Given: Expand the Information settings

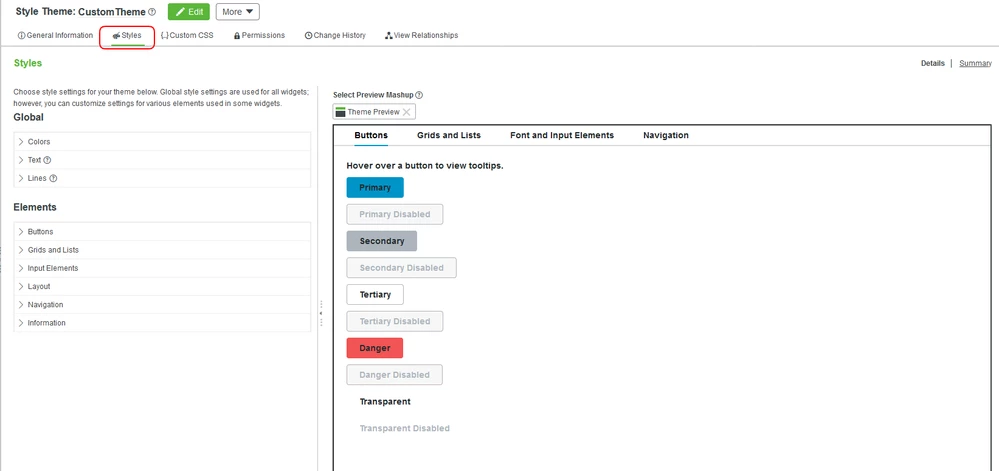Looking at the screenshot, I should [x=162, y=323].
